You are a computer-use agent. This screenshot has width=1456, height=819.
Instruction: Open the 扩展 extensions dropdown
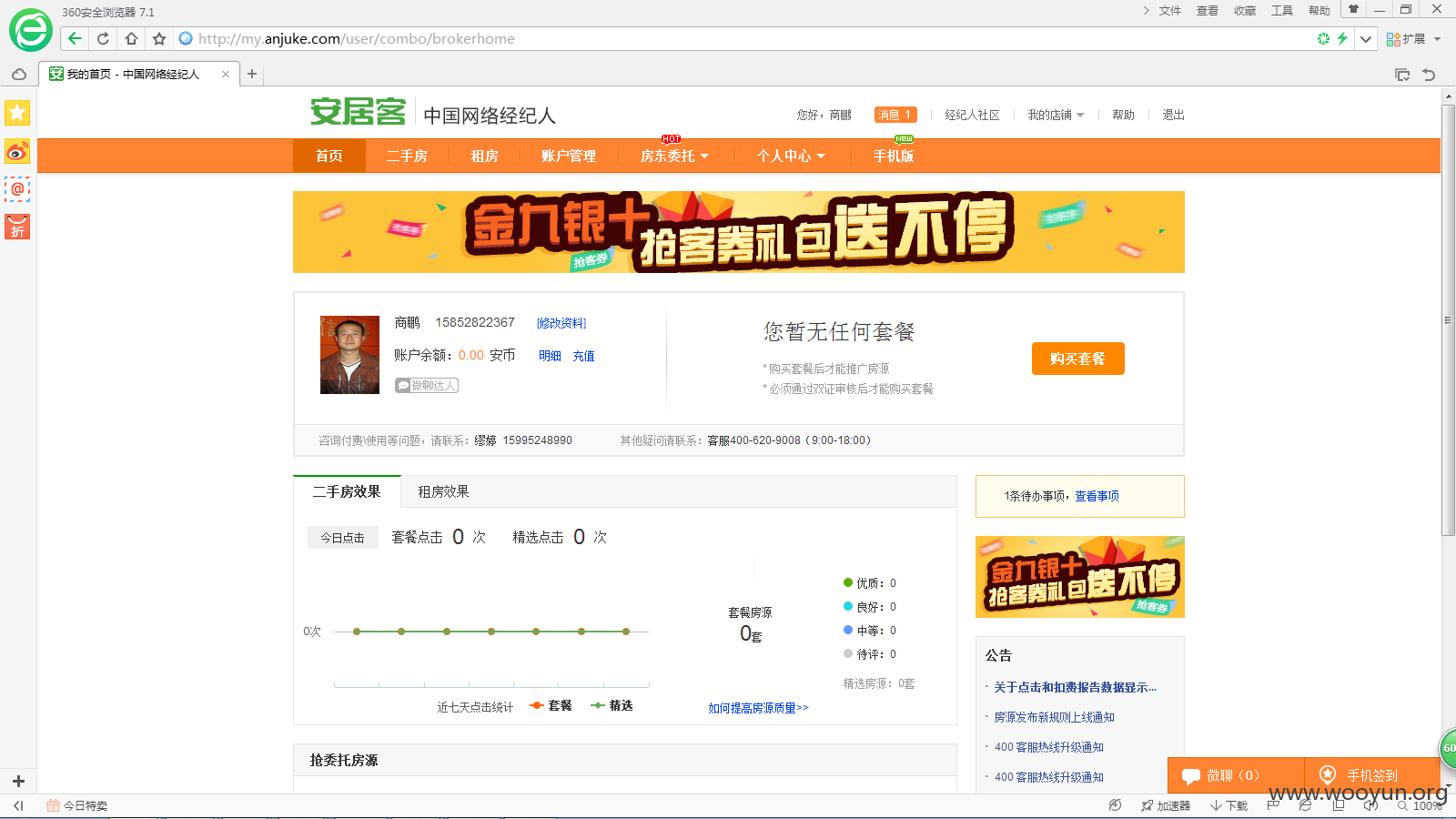[x=1414, y=38]
